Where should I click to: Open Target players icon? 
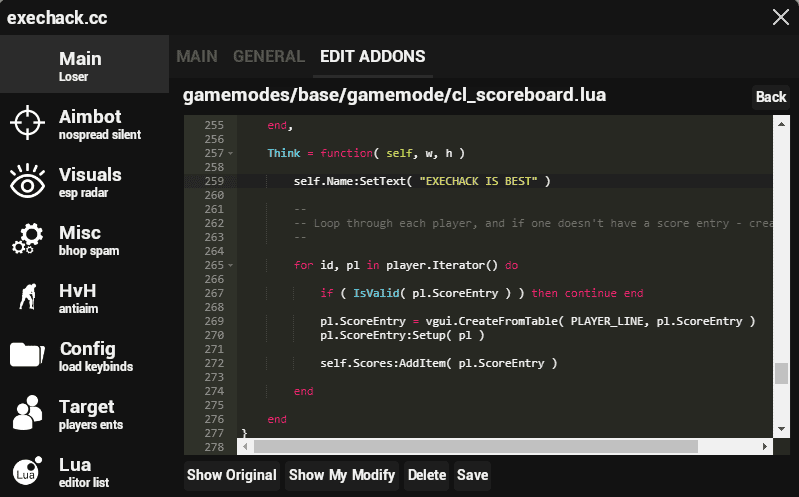coord(26,413)
